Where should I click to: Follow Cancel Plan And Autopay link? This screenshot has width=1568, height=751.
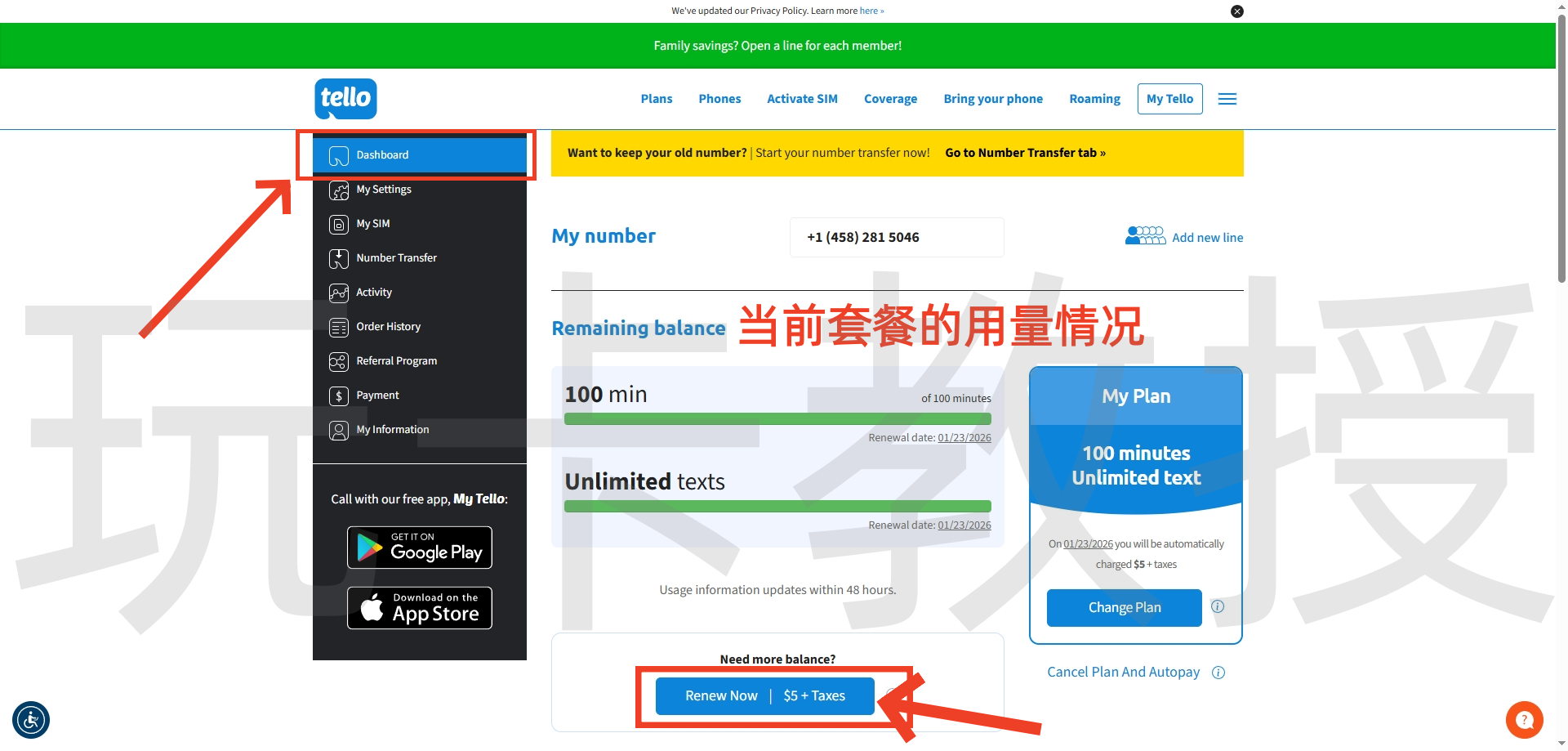pos(1123,672)
